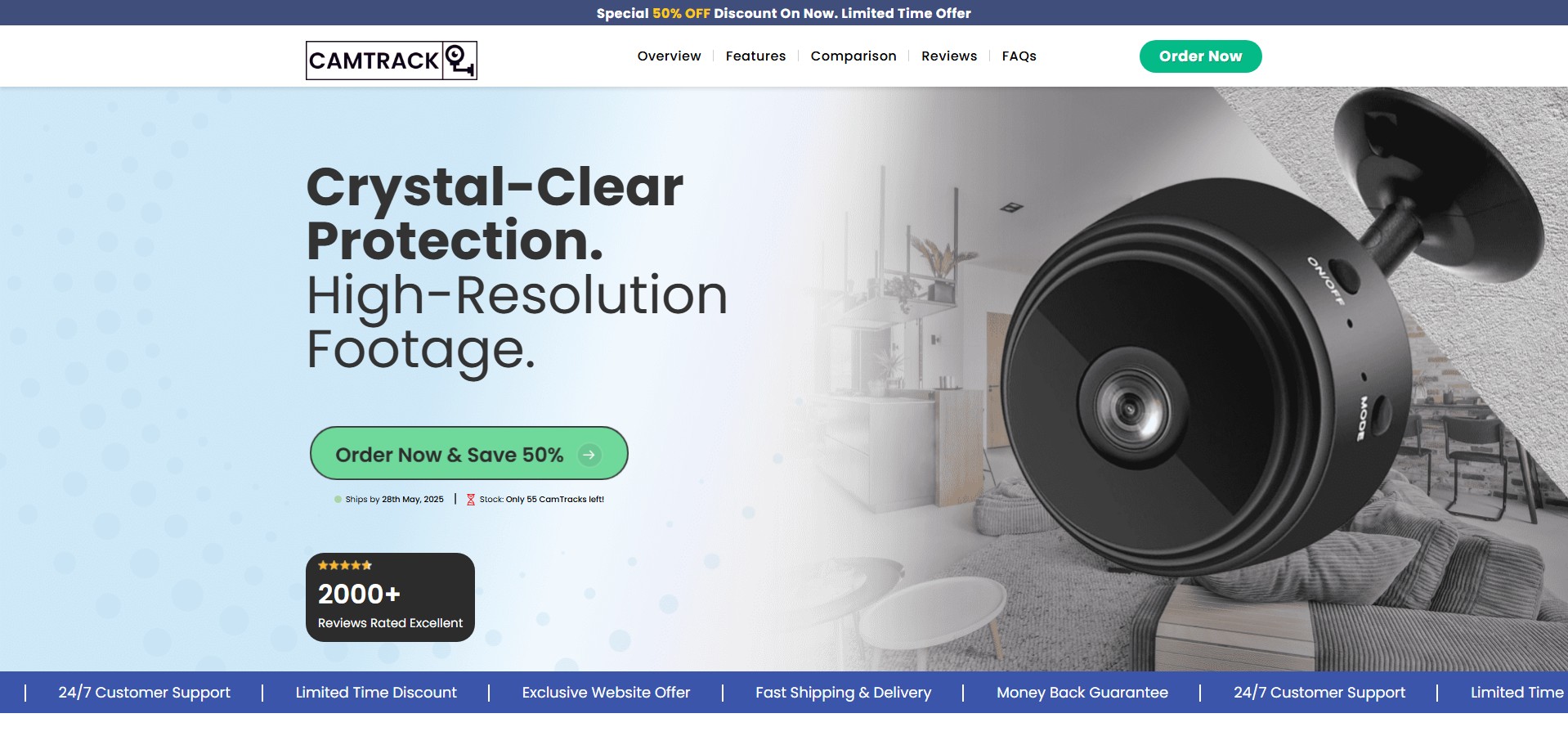Screen dimensions: 1568x745
Task: Open the Overview section link
Action: [x=669, y=56]
